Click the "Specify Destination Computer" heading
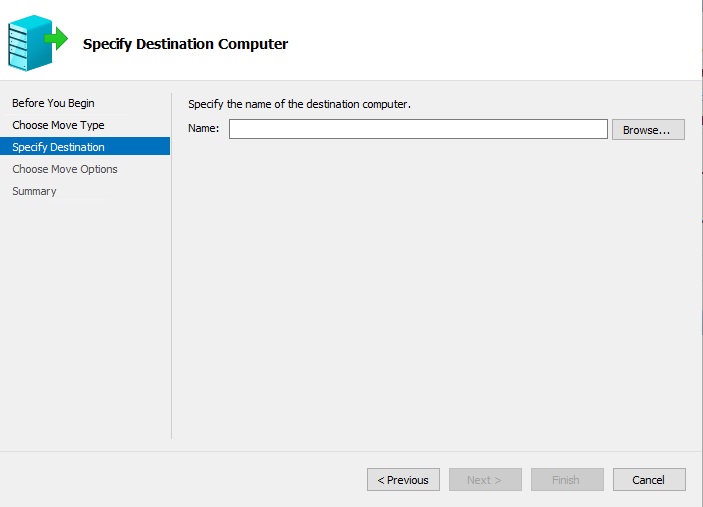Viewport: 703px width, 507px height. [185, 44]
